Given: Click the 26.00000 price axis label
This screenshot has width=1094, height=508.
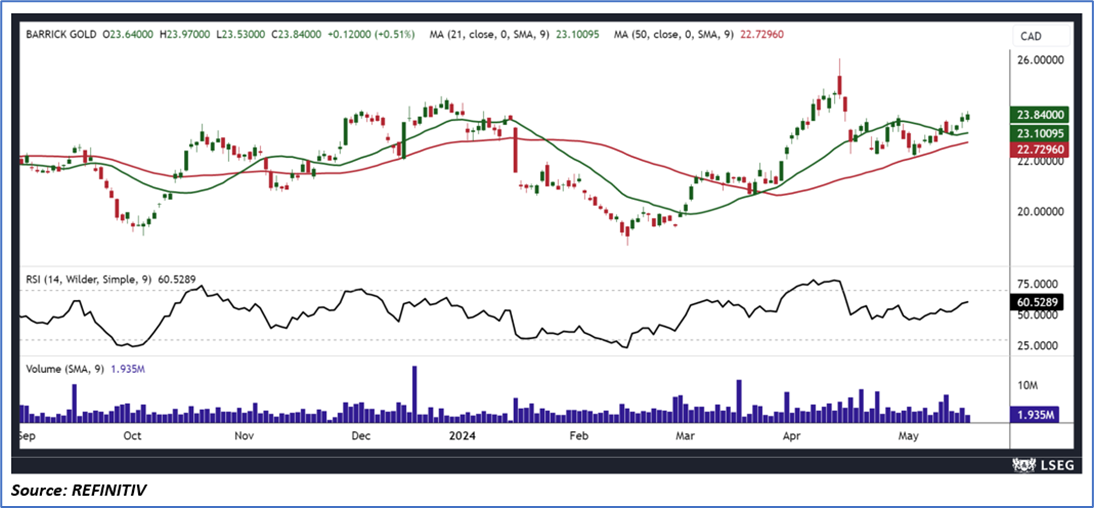Looking at the screenshot, I should coord(1040,61).
